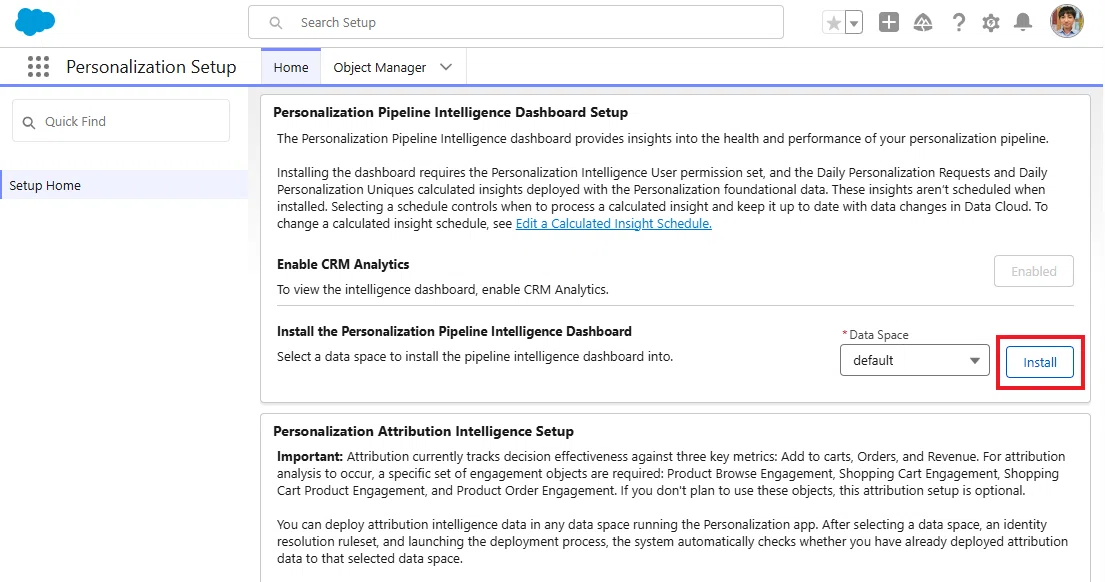Click the Install button
Screen dimensions: 1105x582
[x=1039, y=362]
